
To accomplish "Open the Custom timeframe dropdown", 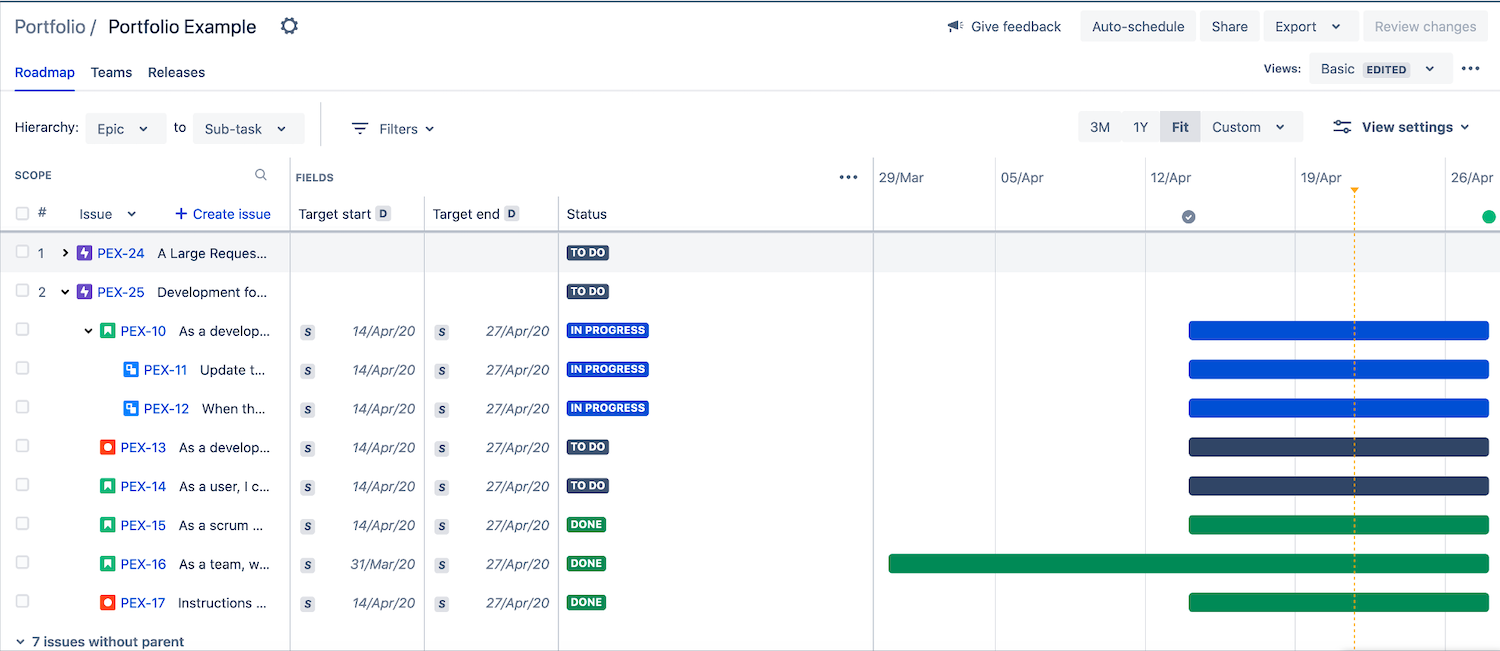I will click(1251, 127).
